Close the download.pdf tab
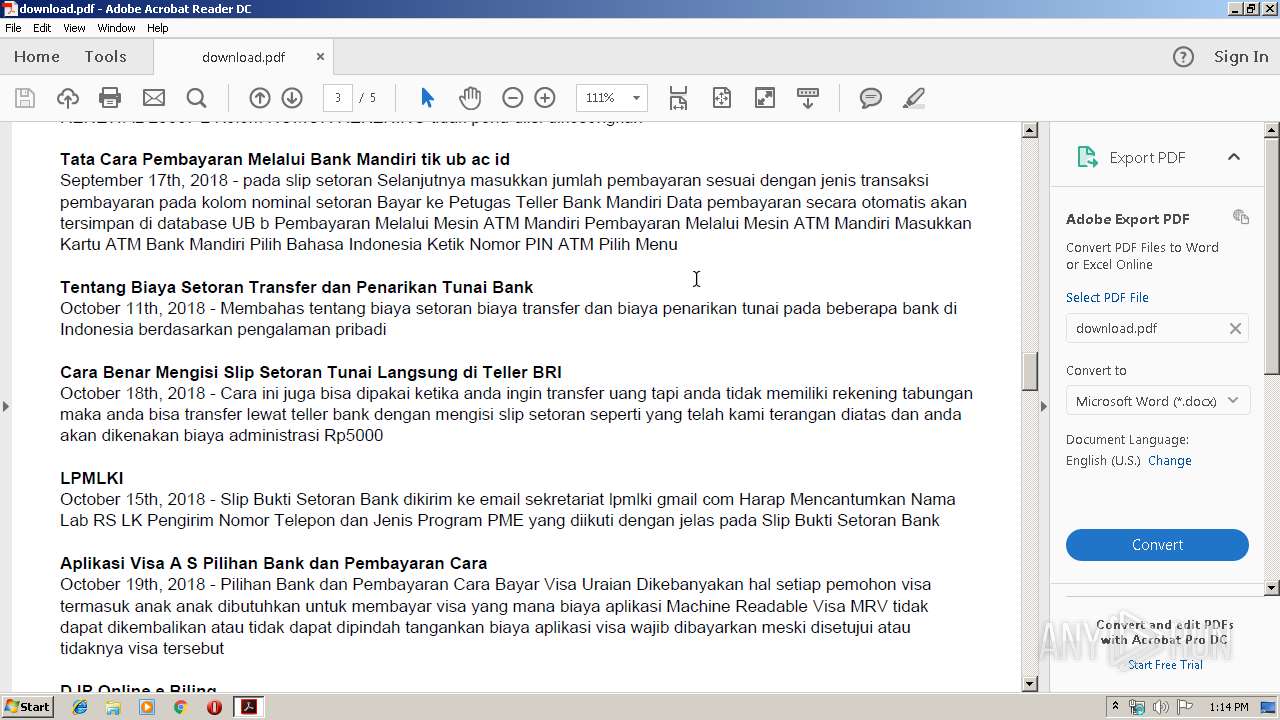1280x720 pixels. coord(320,57)
